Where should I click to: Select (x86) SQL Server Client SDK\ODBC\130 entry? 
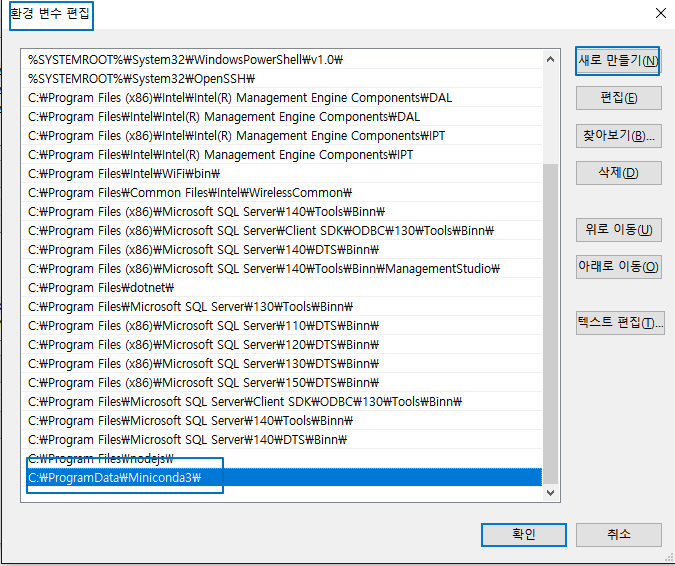(282, 231)
